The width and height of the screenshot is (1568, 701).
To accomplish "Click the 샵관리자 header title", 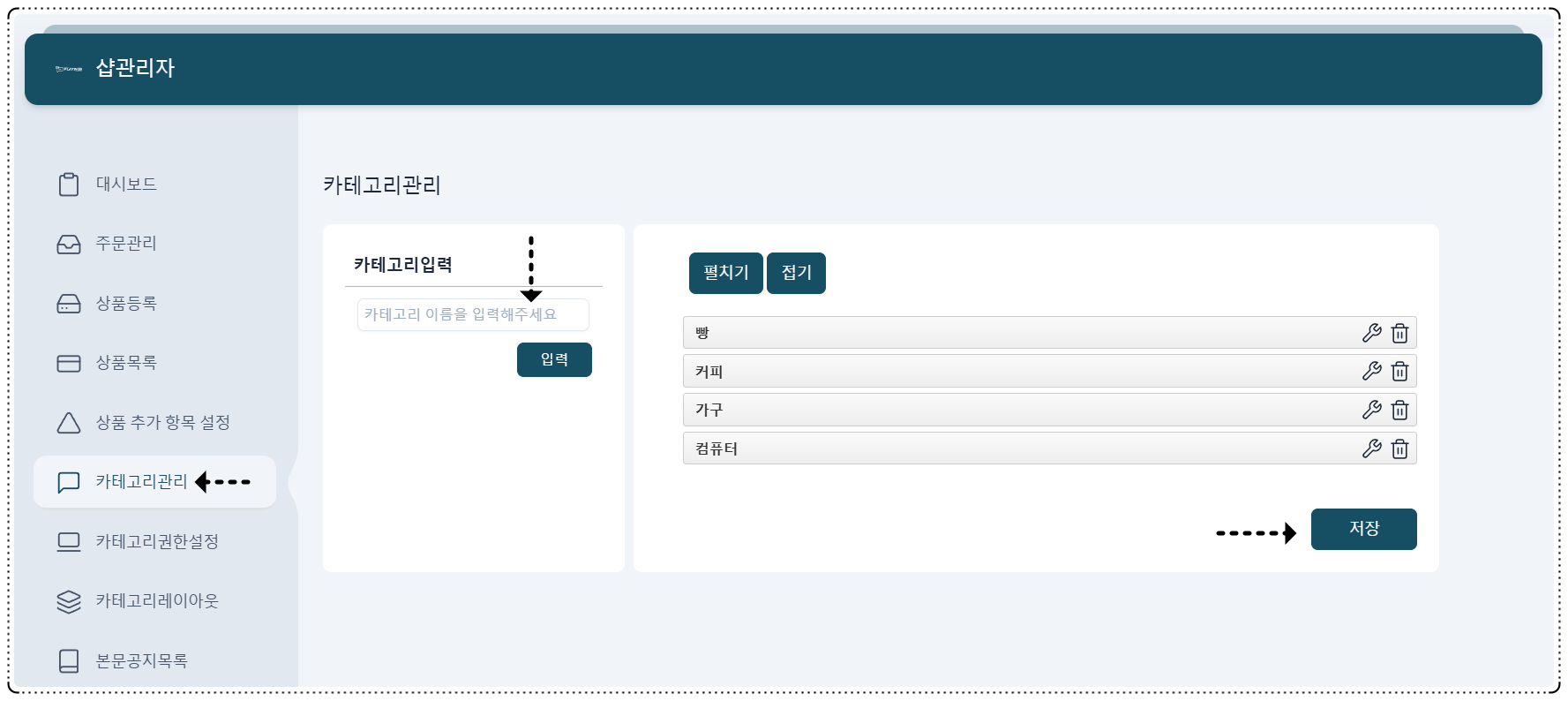I will click(x=135, y=68).
